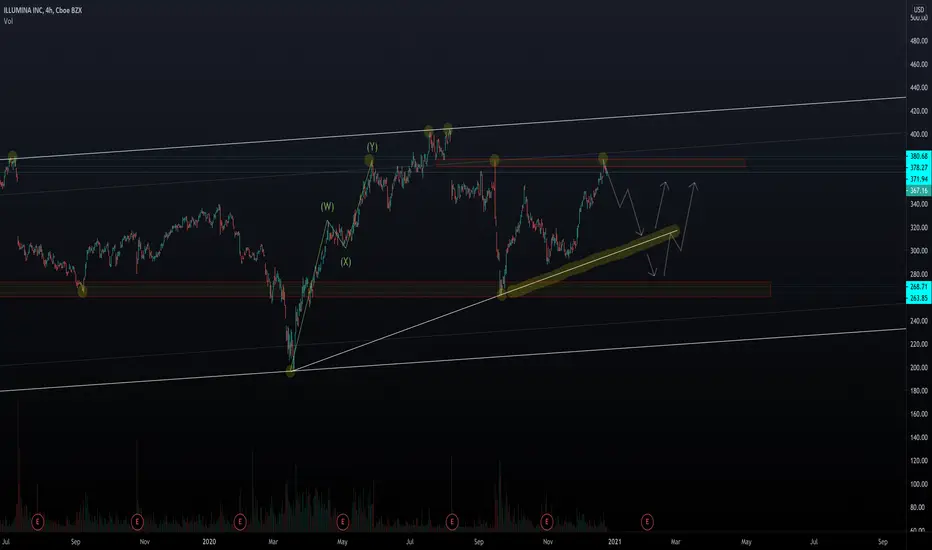The height and width of the screenshot is (550, 932).
Task: Click the 320.00 price axis tick
Action: click(x=919, y=228)
